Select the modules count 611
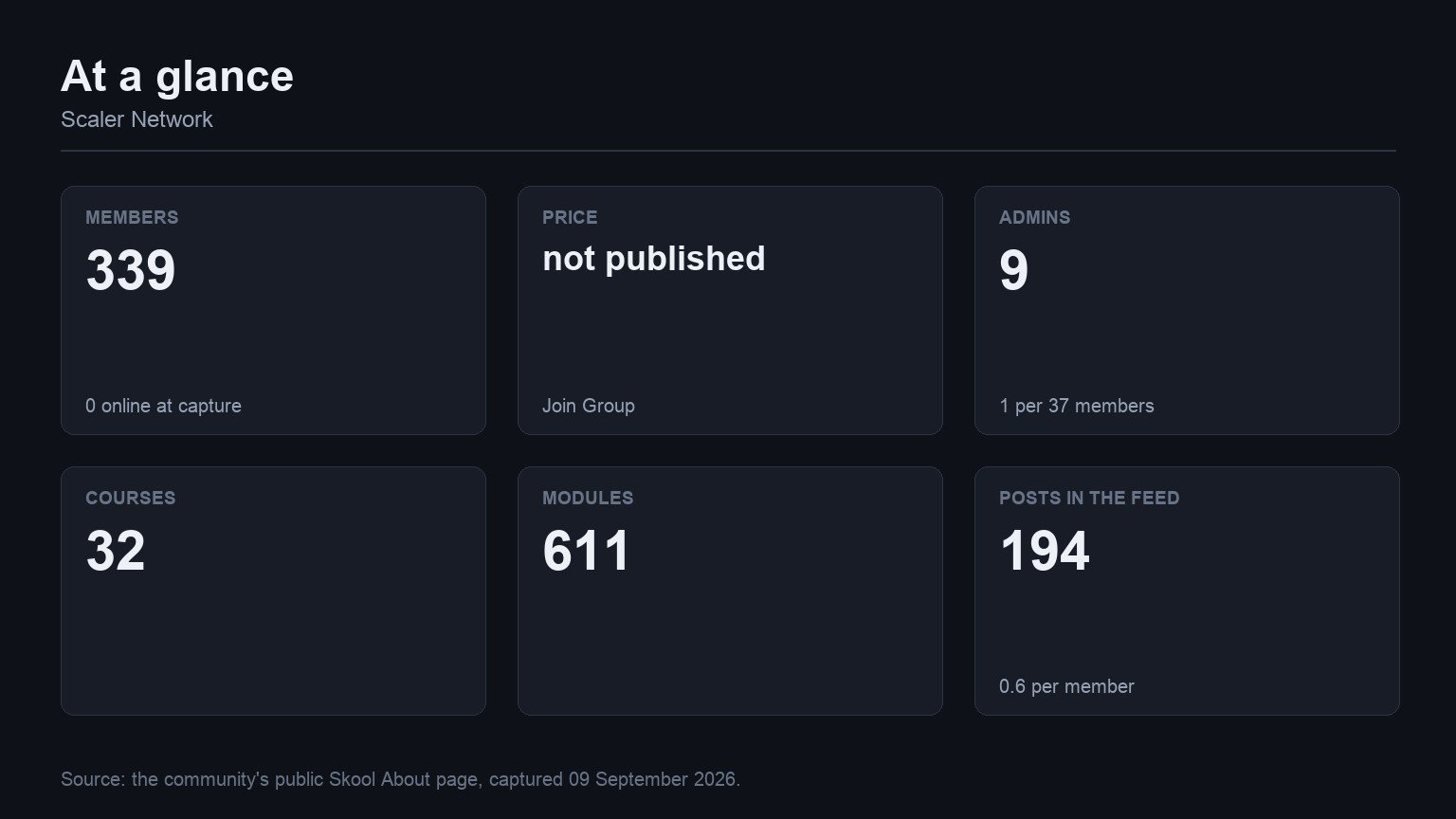1456x819 pixels. pos(586,551)
